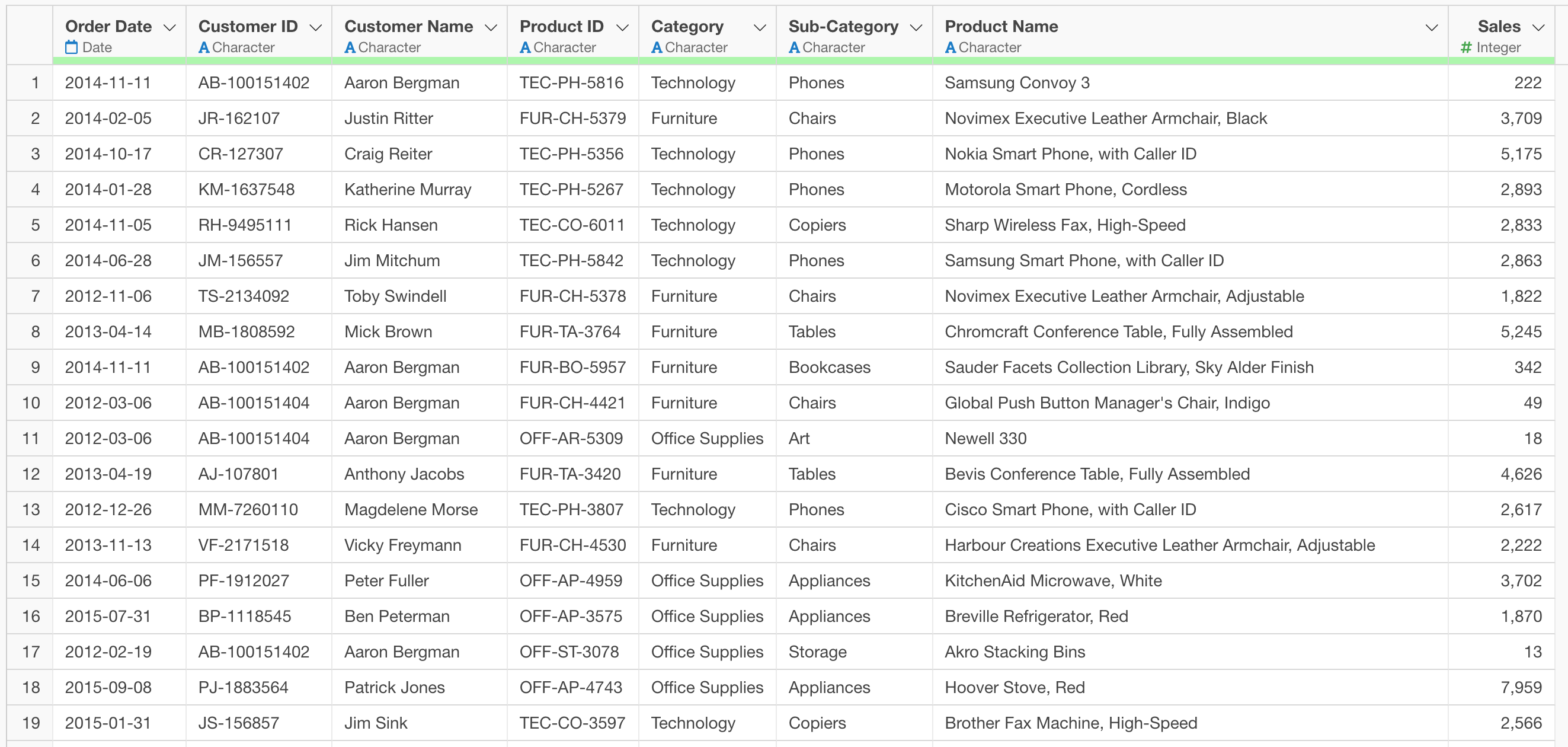Open the Category column dropdown arrow
1568x747 pixels.
click(760, 27)
